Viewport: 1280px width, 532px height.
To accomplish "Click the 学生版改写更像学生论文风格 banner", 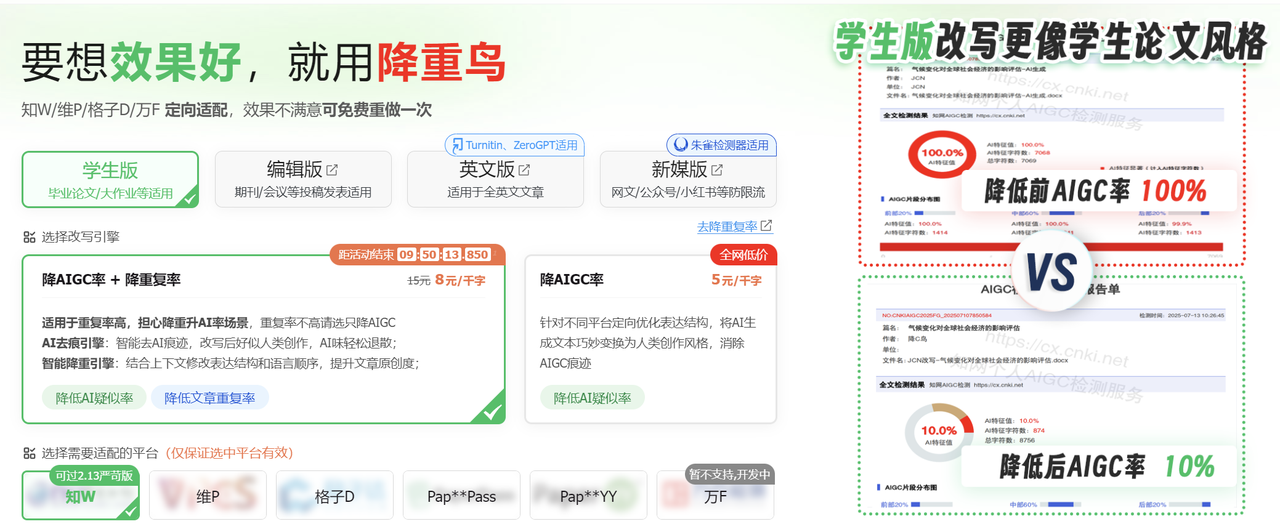I will click(x=1051, y=40).
